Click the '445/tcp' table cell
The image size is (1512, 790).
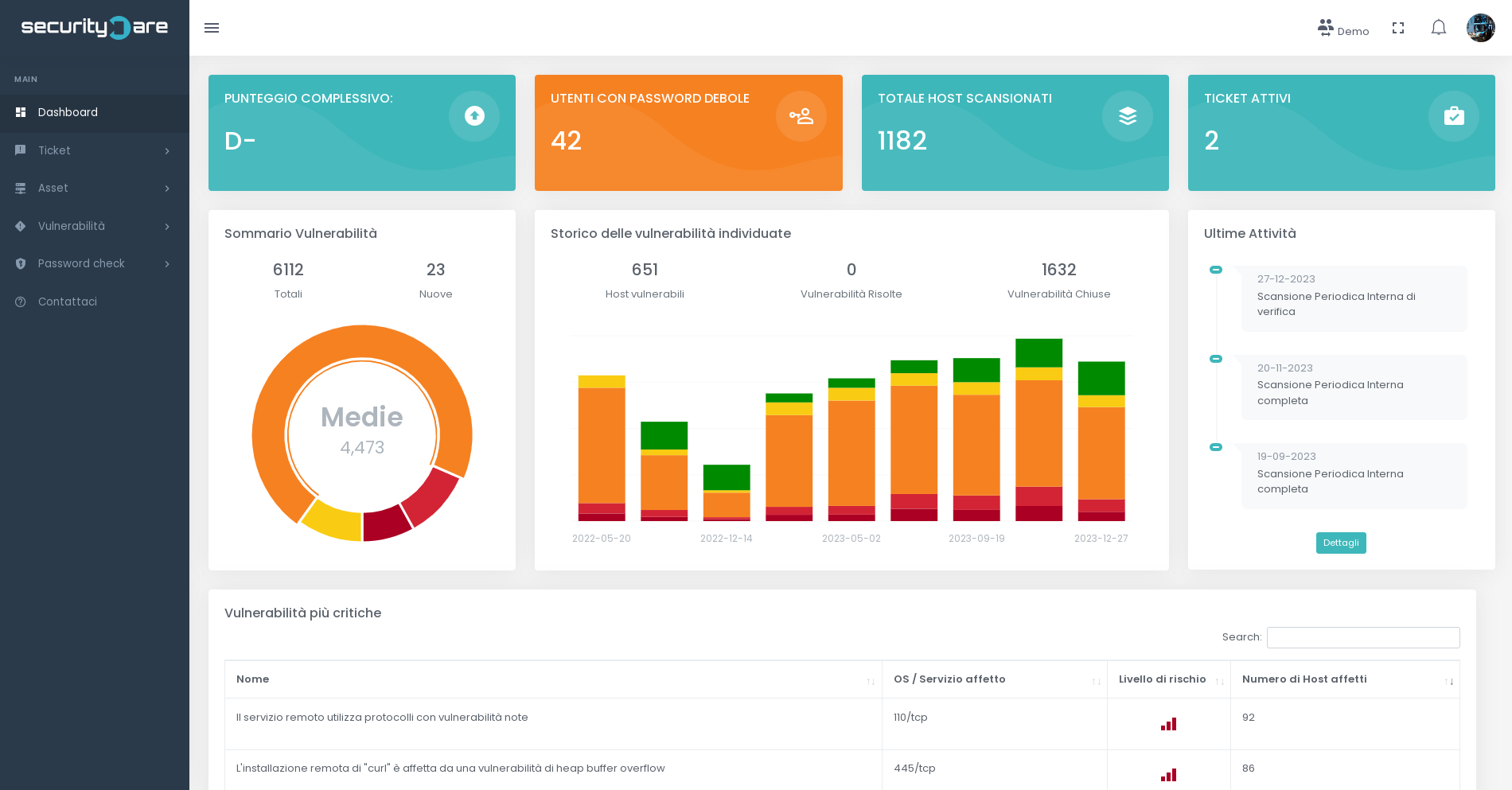point(994,770)
